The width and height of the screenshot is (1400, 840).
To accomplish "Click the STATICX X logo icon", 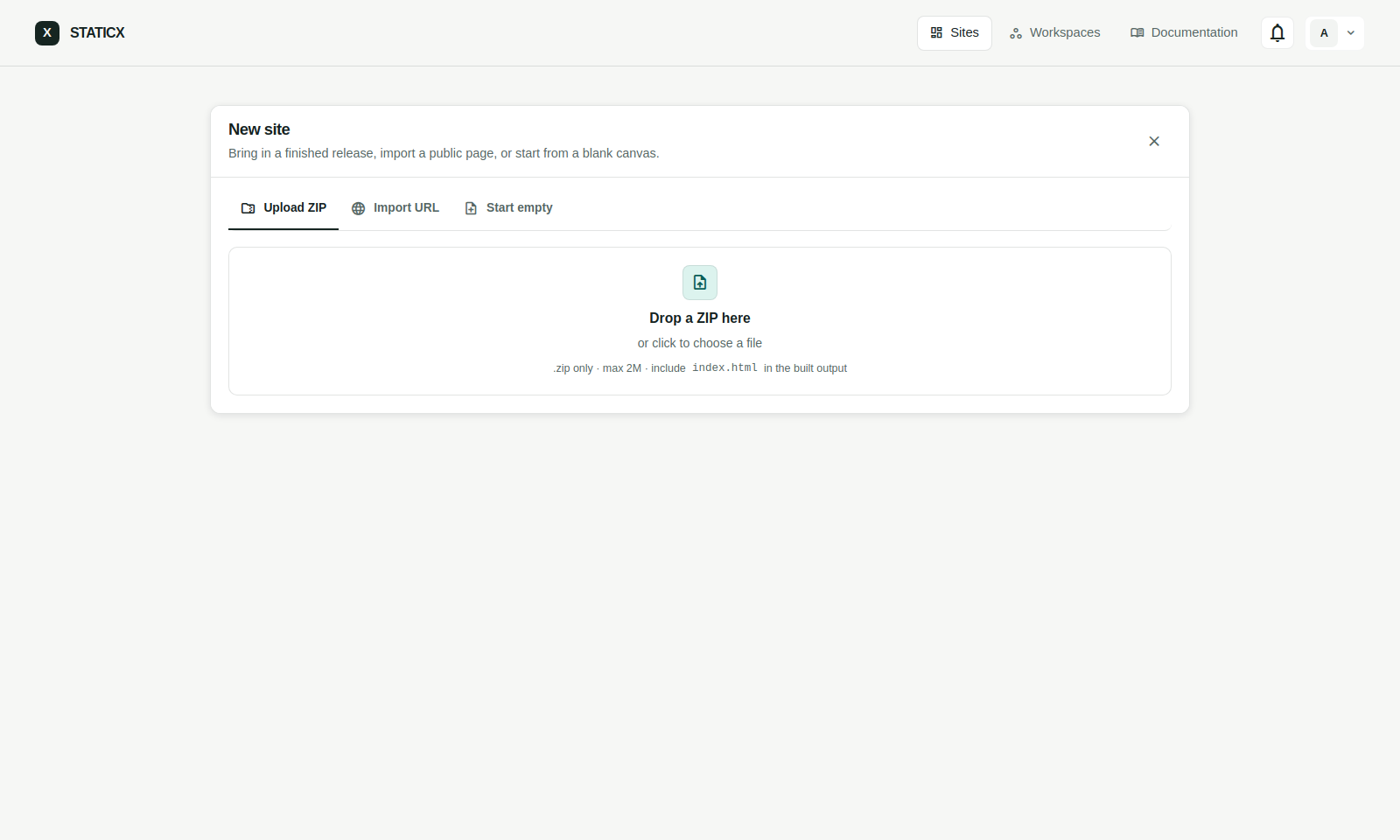I will click(x=47, y=33).
